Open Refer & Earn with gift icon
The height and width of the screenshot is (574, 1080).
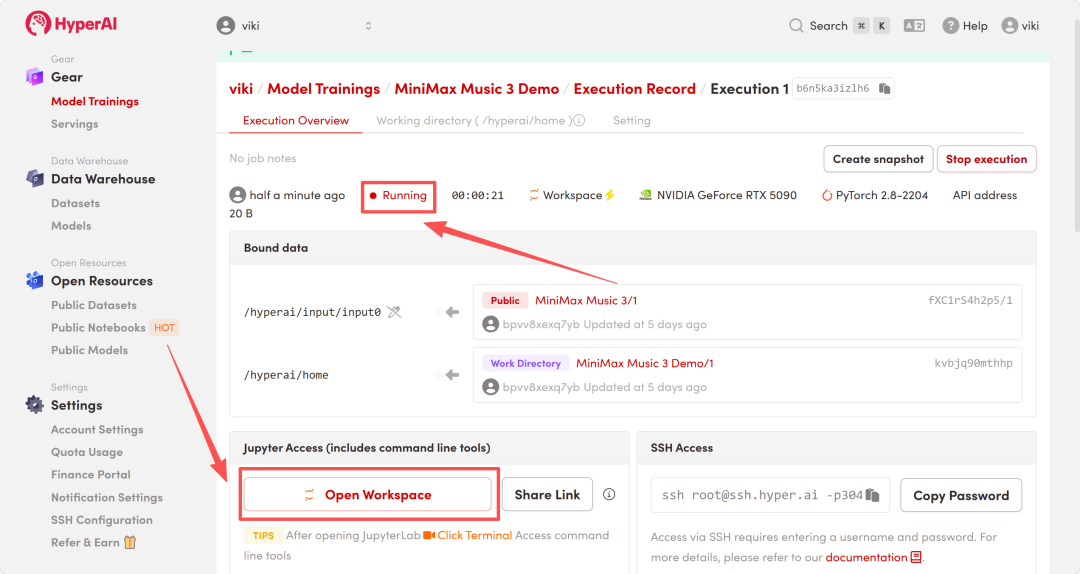94,542
